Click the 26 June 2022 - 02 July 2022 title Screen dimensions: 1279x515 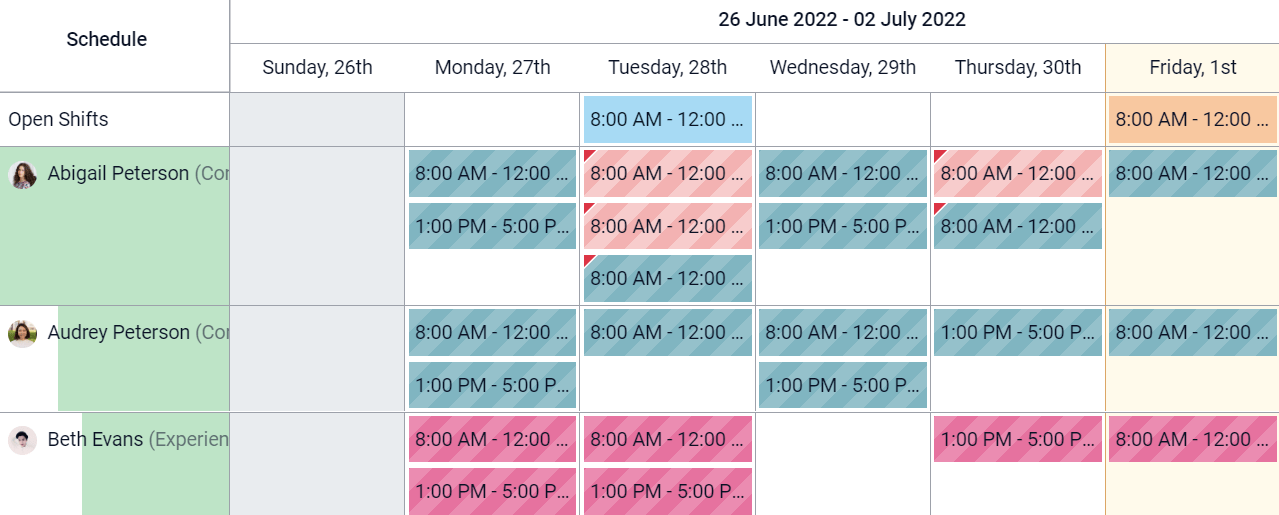[841, 20]
